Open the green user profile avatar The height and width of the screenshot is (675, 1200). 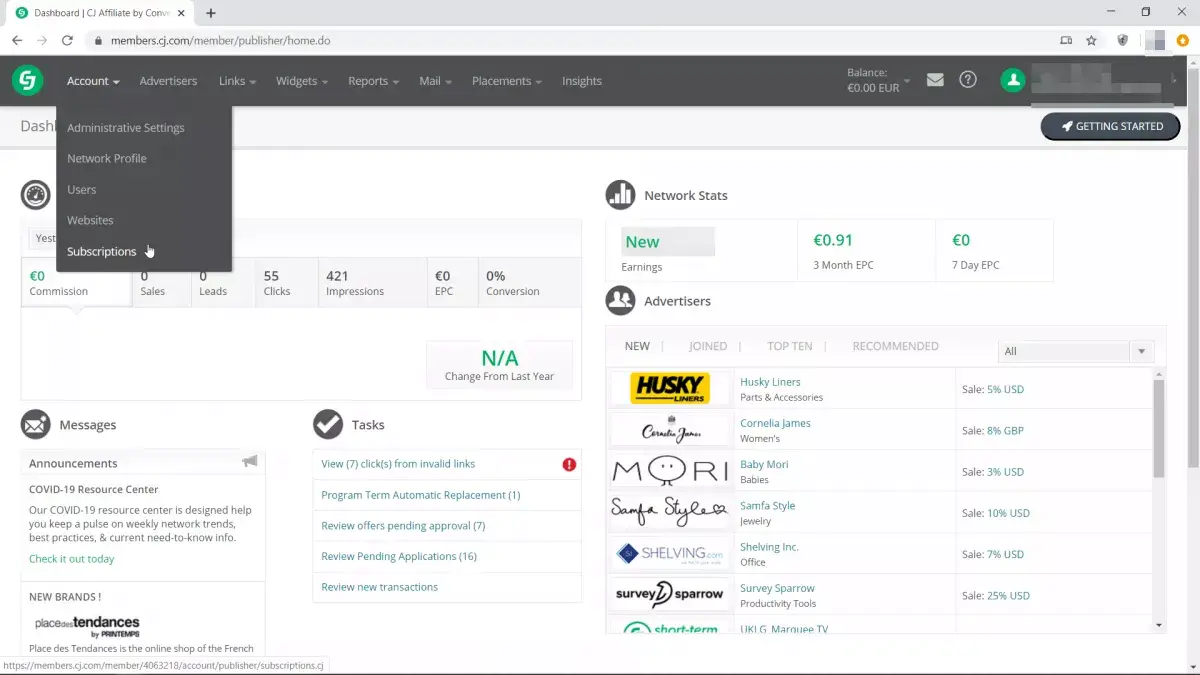pyautogui.click(x=1013, y=81)
